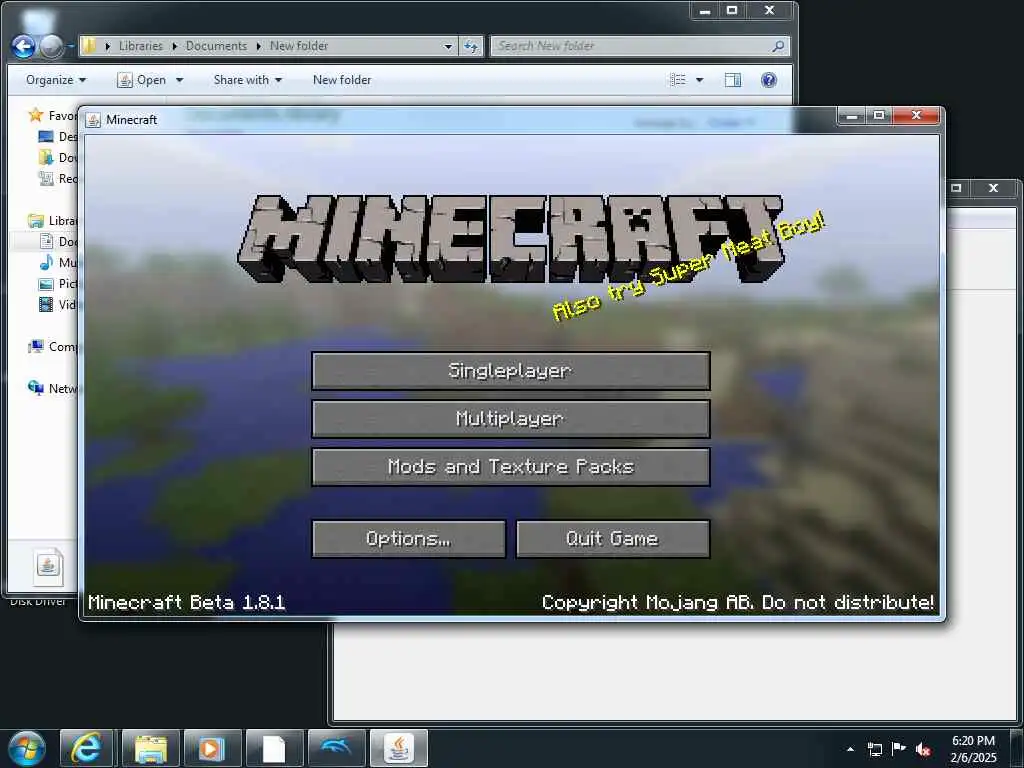Viewport: 1024px width, 768px height.
Task: Start a Singleplayer game in Minecraft
Action: pyautogui.click(x=511, y=371)
